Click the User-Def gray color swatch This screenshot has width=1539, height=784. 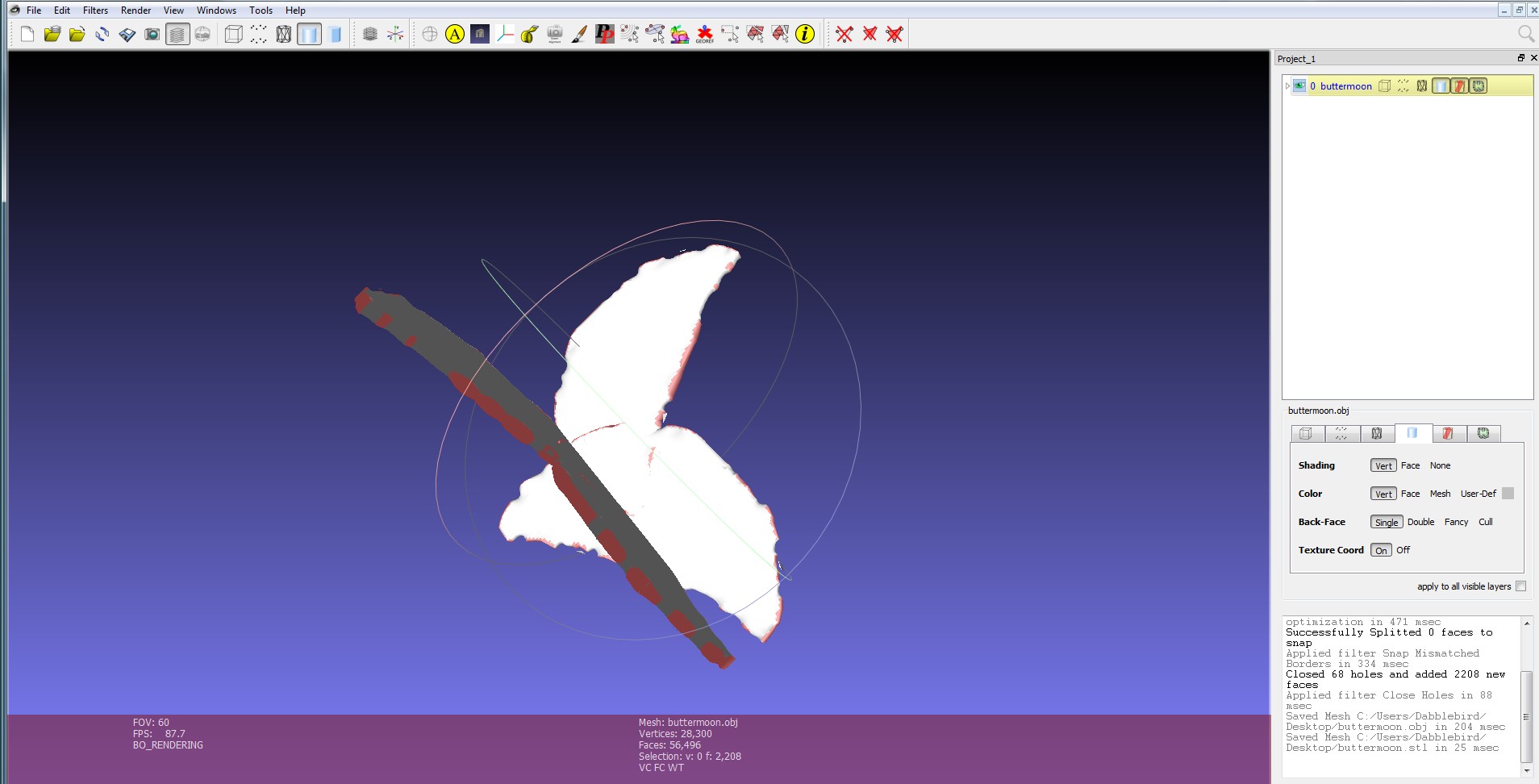tap(1508, 494)
